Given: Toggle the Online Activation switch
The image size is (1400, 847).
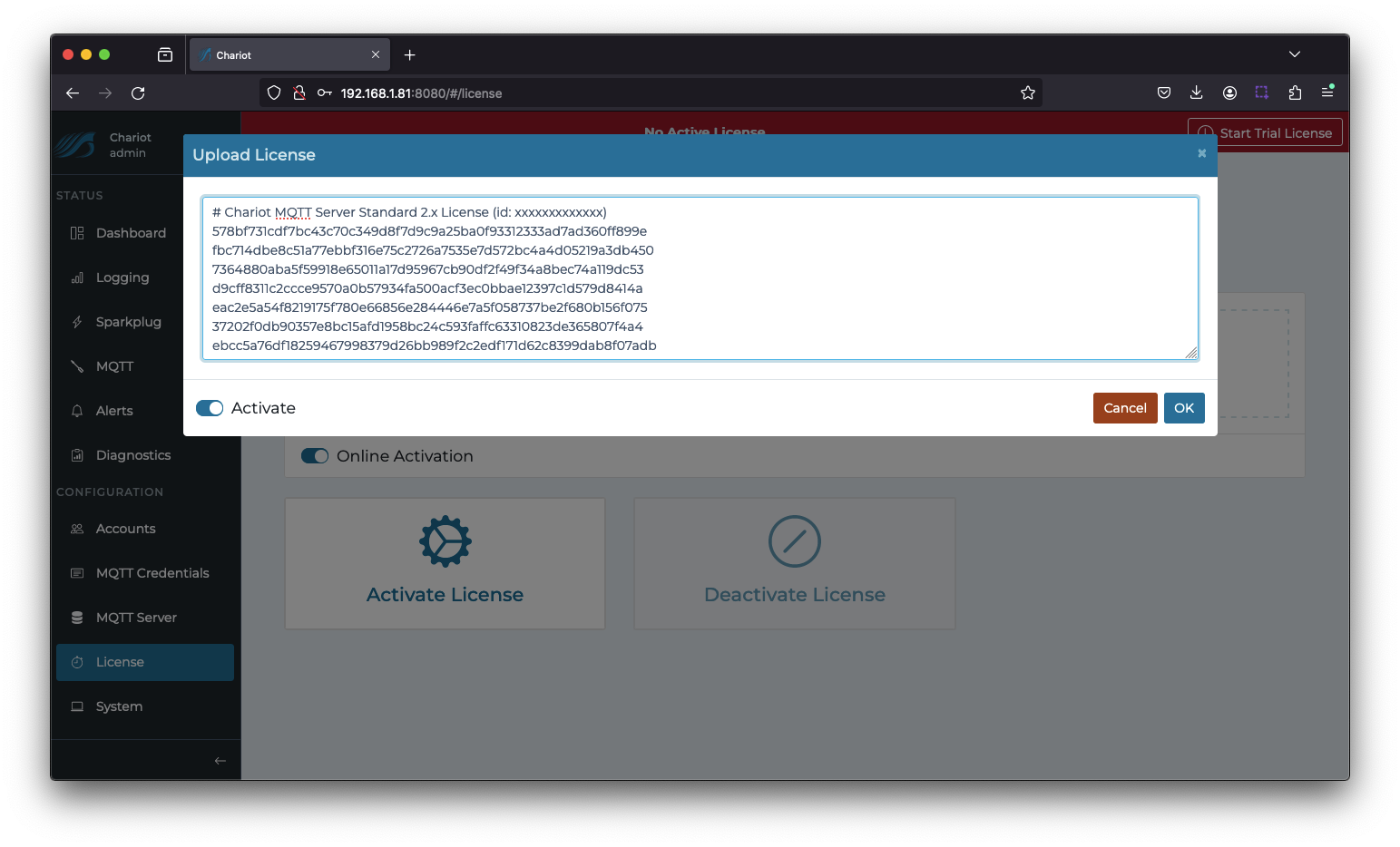Looking at the screenshot, I should click(315, 456).
